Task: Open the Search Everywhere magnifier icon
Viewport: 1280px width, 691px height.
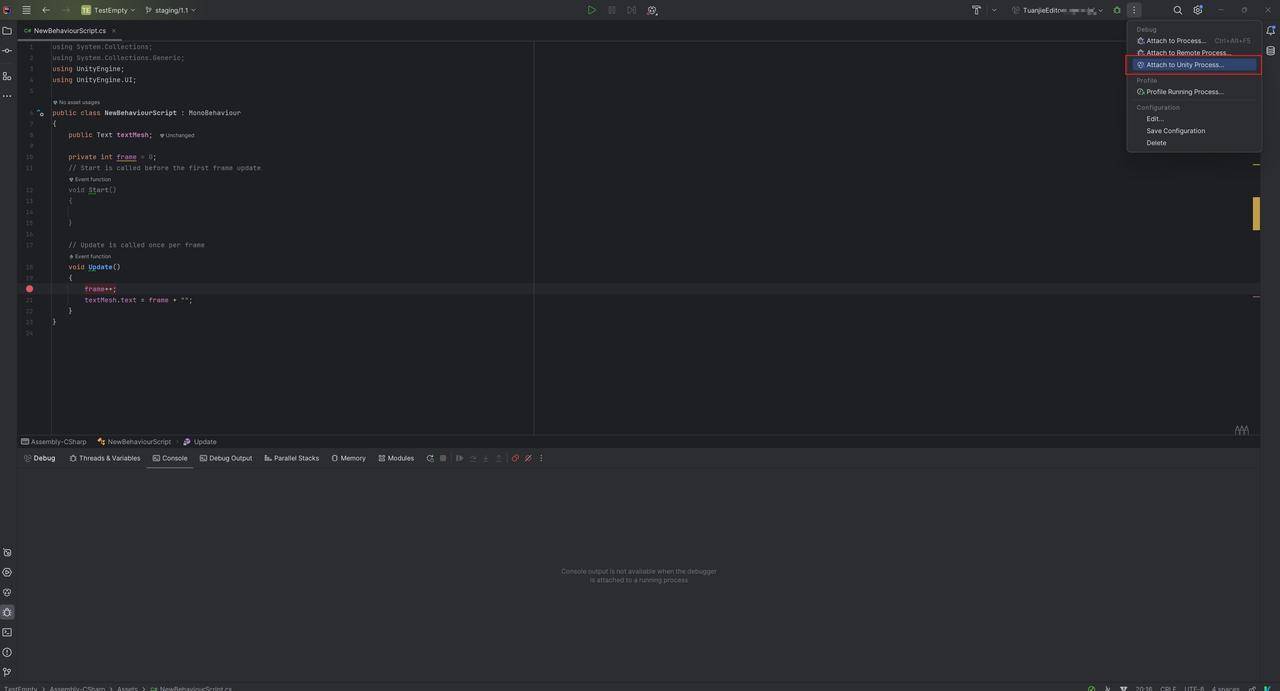Action: 1177,10
